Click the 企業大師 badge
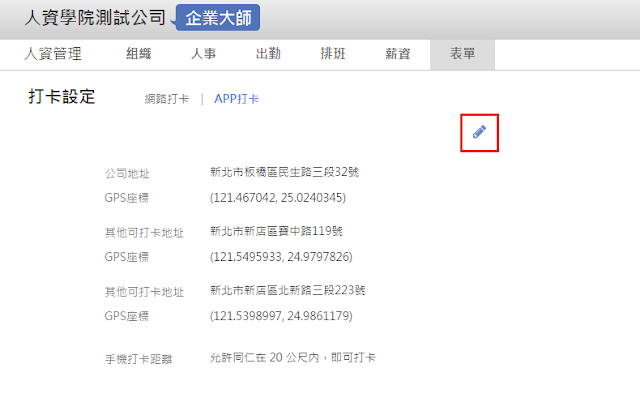 click(218, 18)
